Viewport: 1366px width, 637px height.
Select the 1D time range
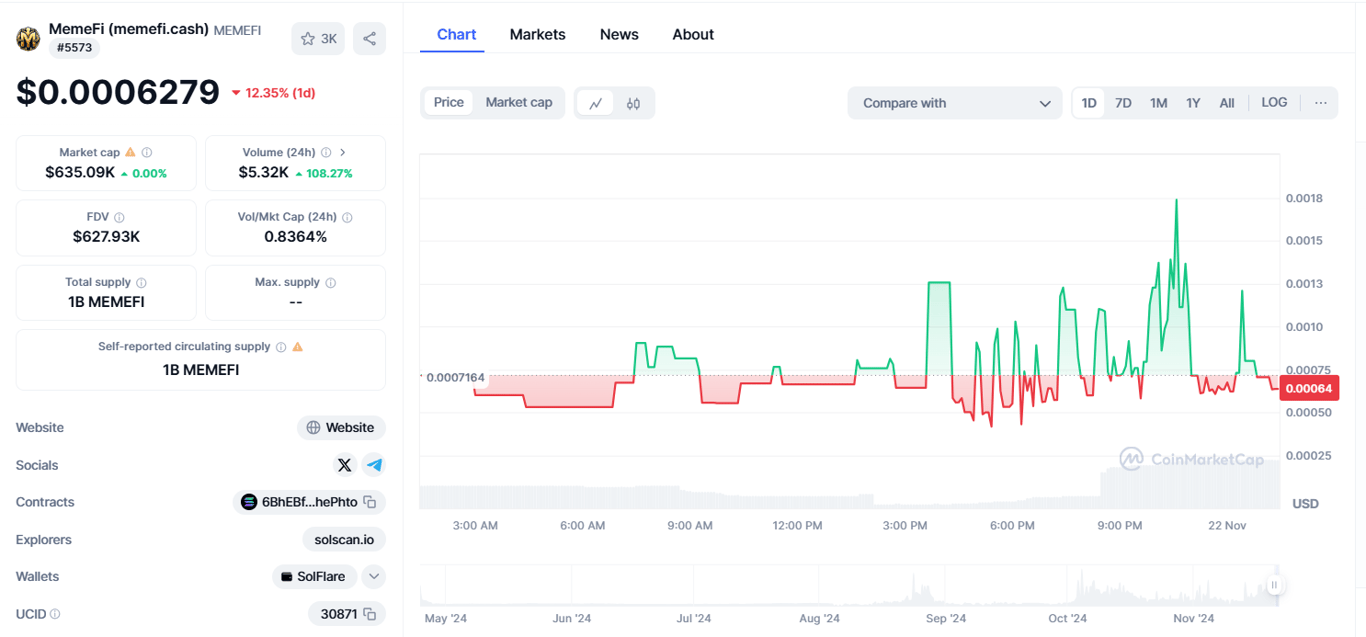[x=1089, y=103]
